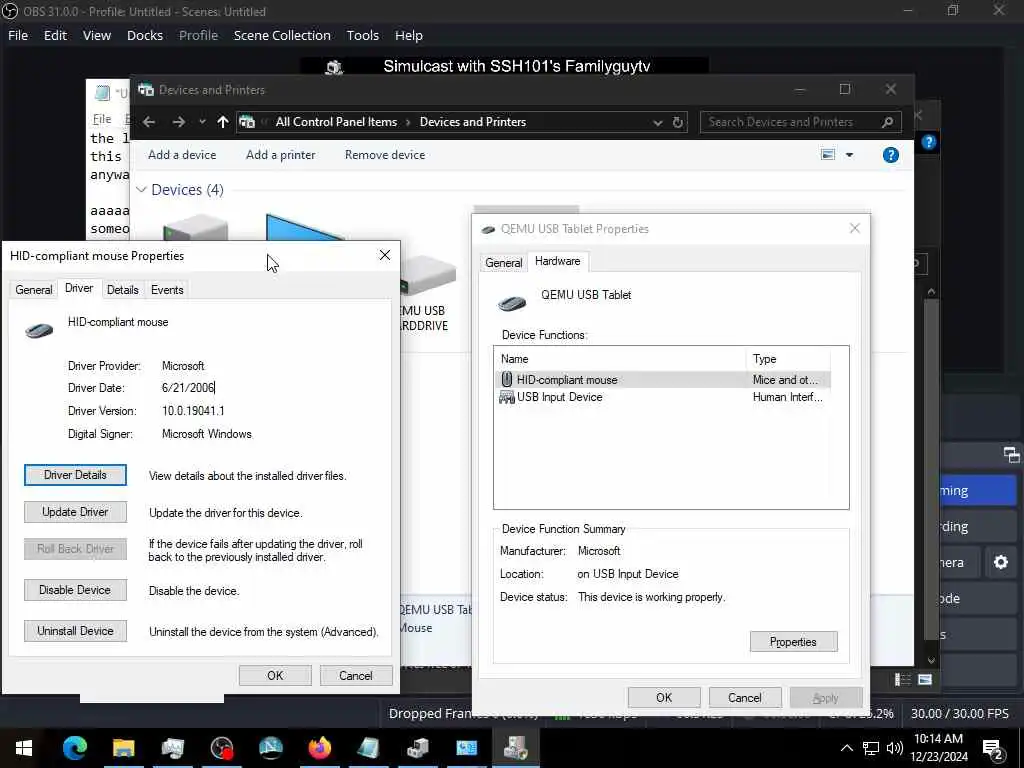Switch to General tab in HID-compliant mouse Properties
The height and width of the screenshot is (768, 1024).
(x=33, y=290)
